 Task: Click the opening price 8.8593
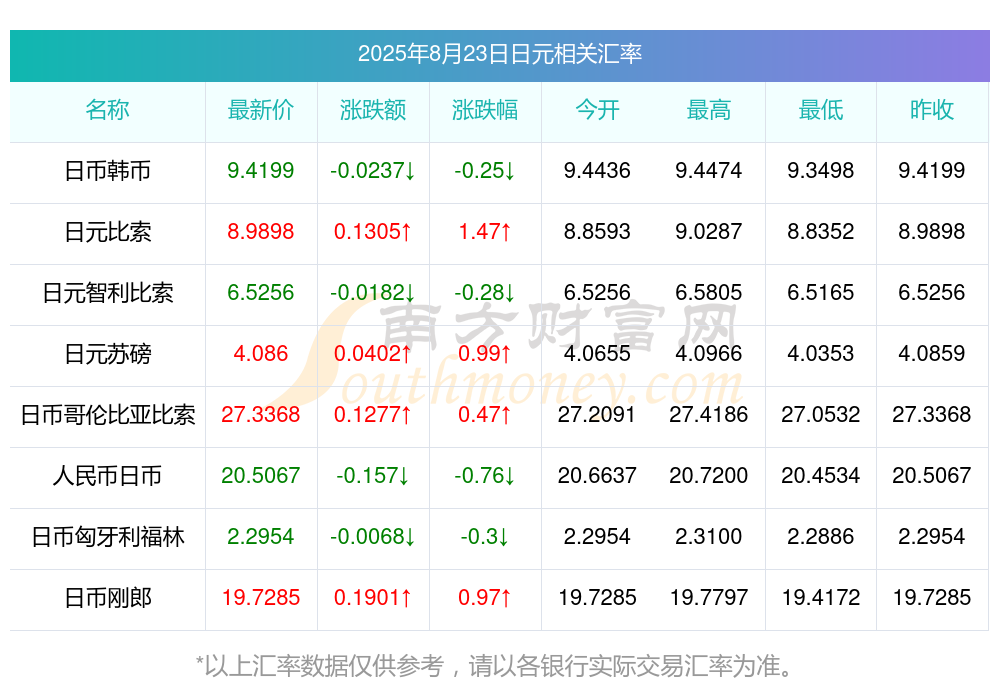pyautogui.click(x=597, y=232)
